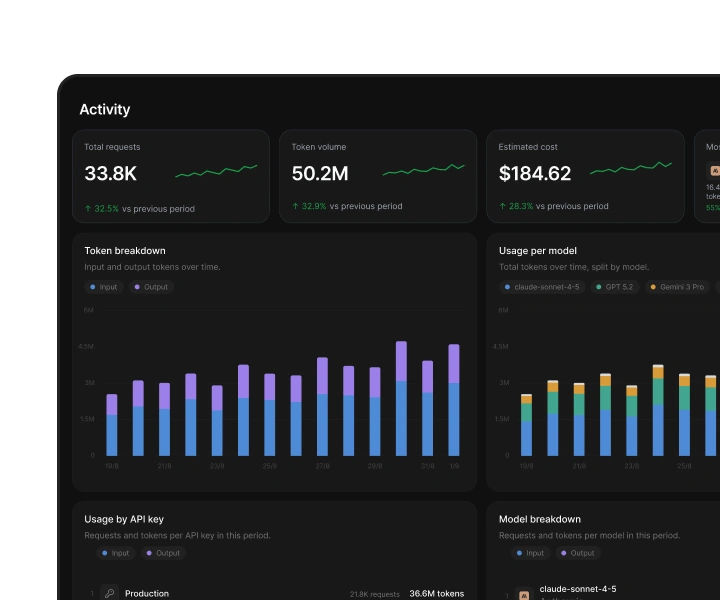
Task: Toggle Output legend in Usage by API key
Action: click(x=163, y=553)
